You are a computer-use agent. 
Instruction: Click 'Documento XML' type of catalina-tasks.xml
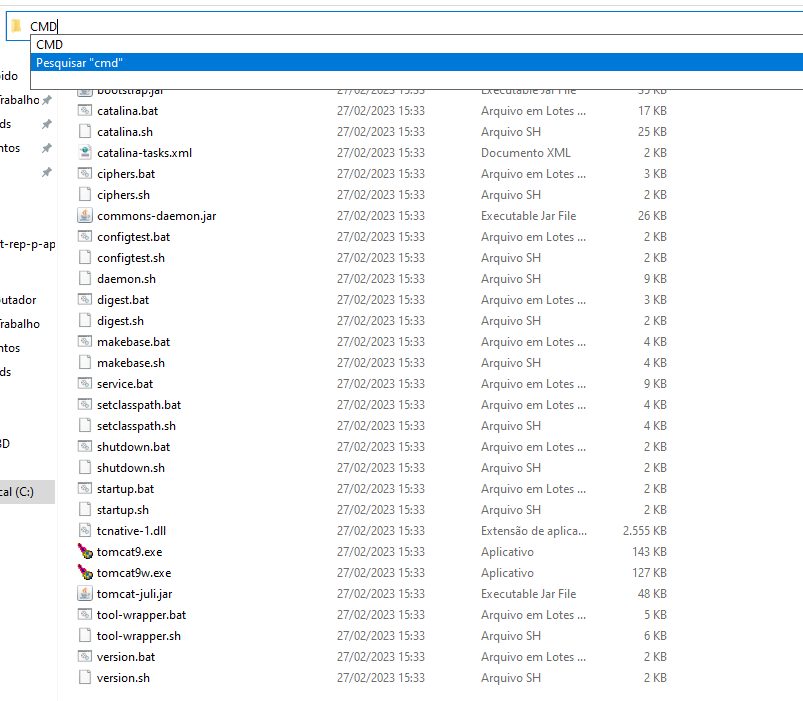coord(526,153)
